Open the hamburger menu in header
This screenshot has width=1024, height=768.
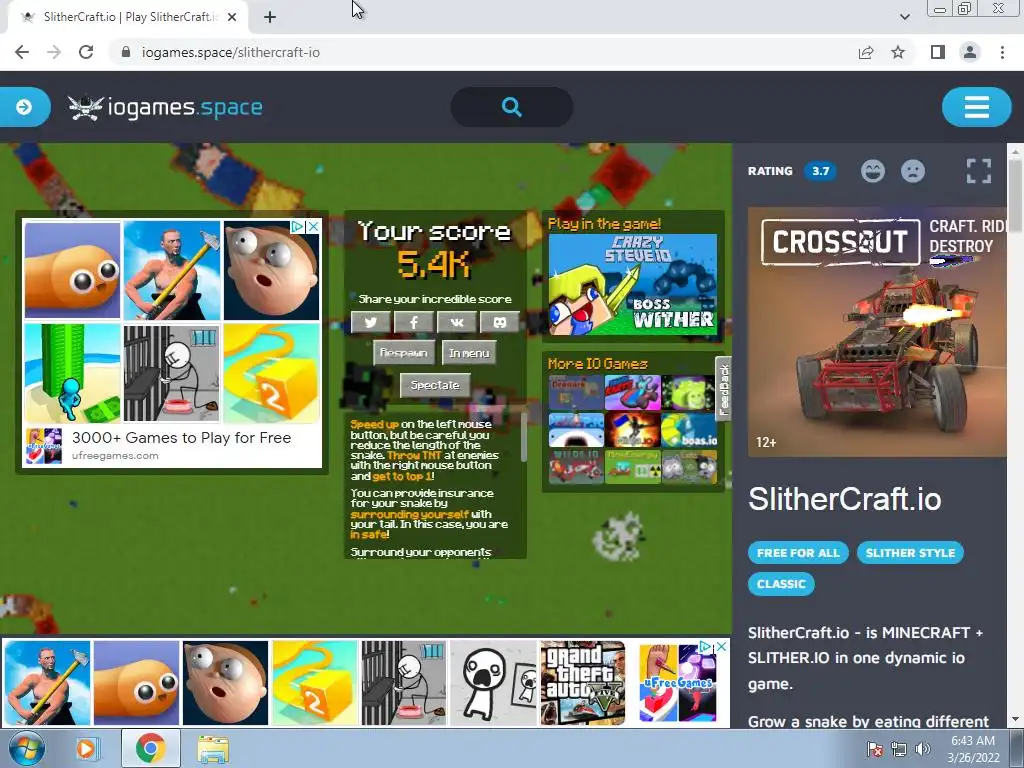pos(976,106)
